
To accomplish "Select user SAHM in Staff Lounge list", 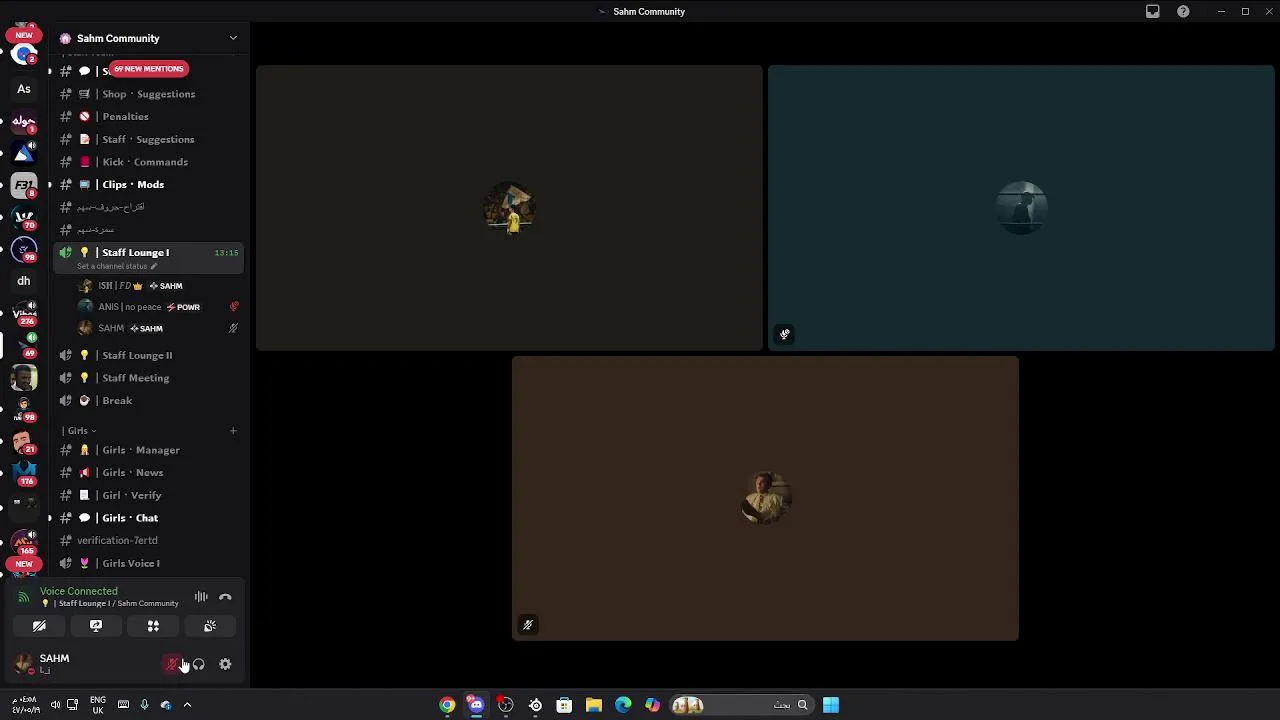I will click(158, 328).
